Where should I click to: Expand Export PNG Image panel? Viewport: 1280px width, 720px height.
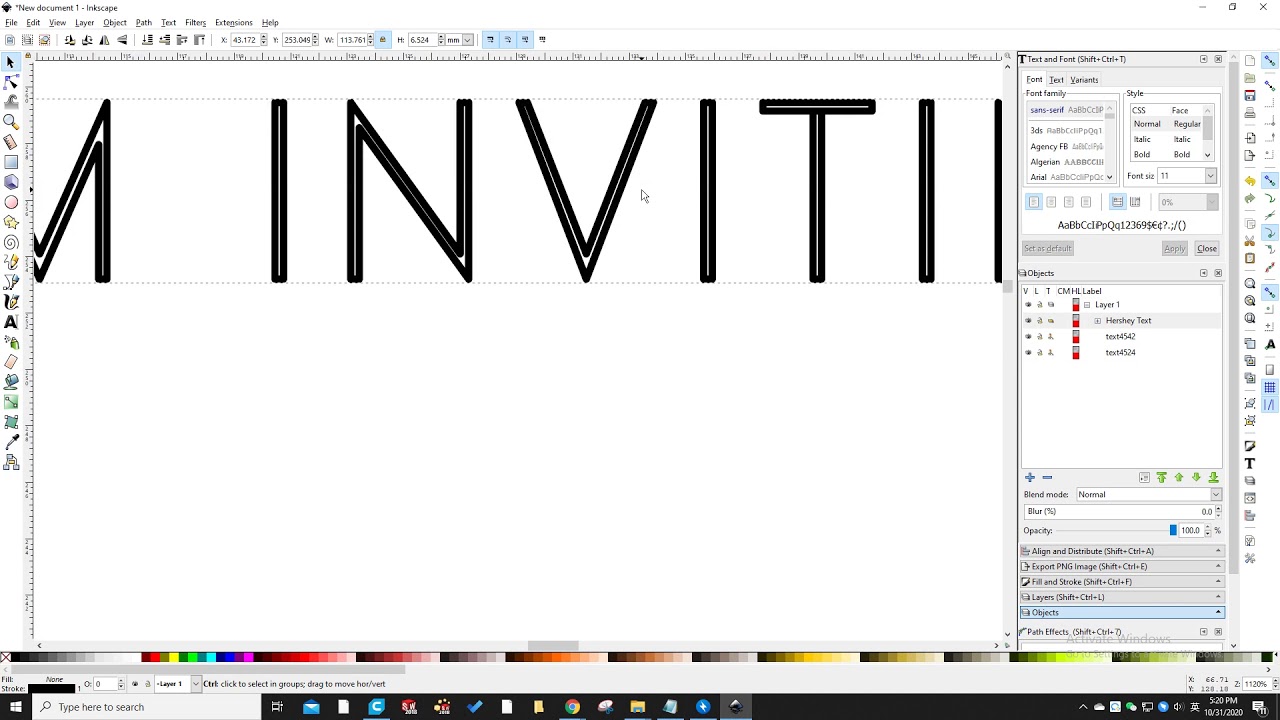pos(1122,567)
